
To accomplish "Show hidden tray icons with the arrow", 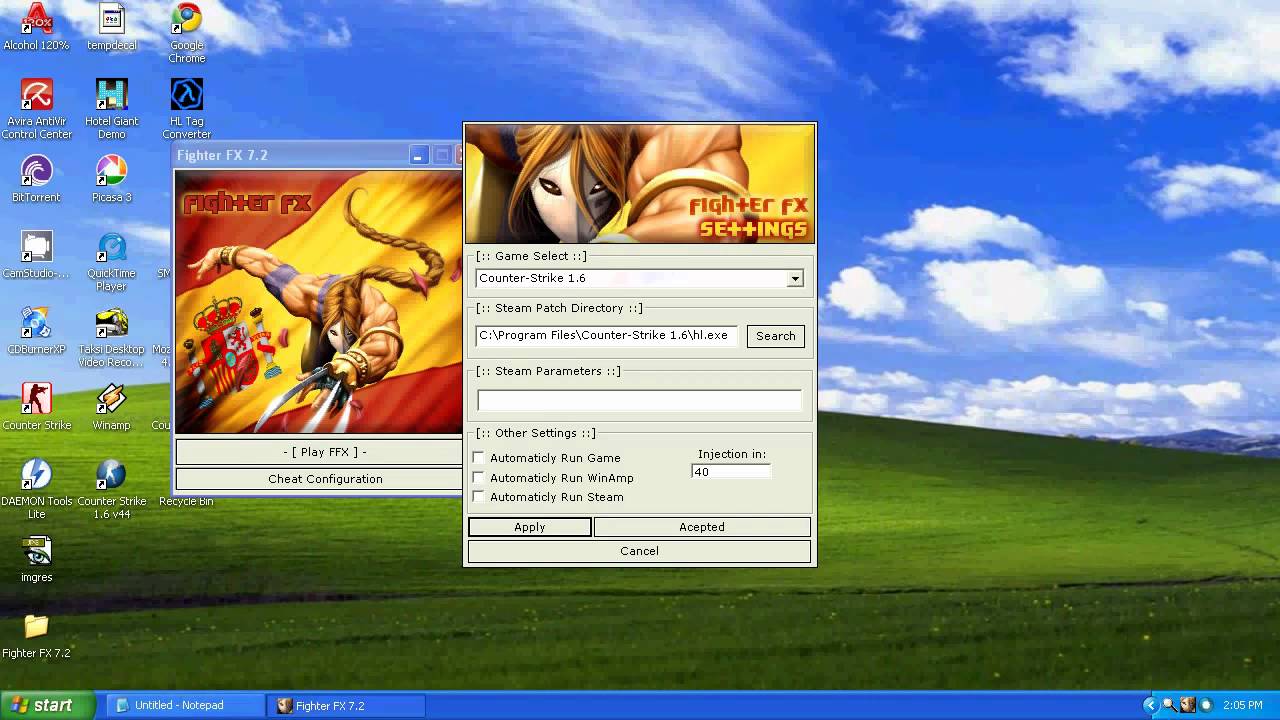I will [1152, 705].
